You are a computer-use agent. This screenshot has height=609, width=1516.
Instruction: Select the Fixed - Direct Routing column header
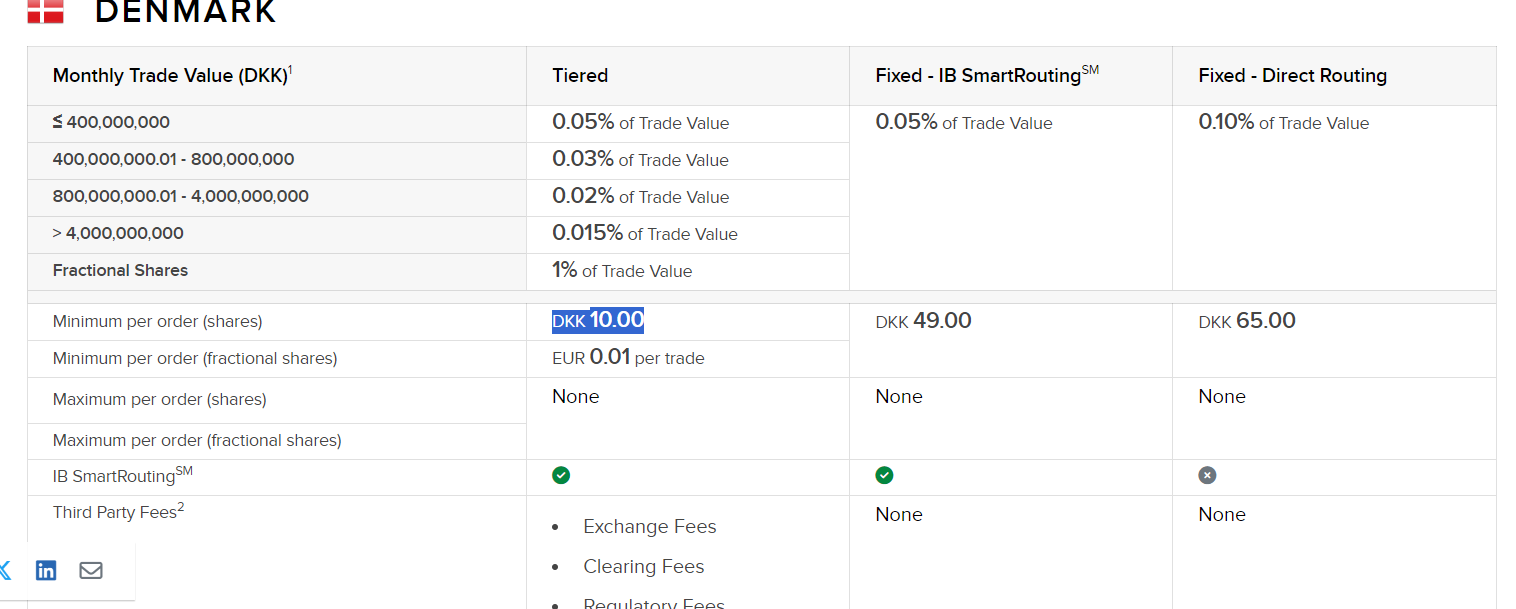[1292, 76]
